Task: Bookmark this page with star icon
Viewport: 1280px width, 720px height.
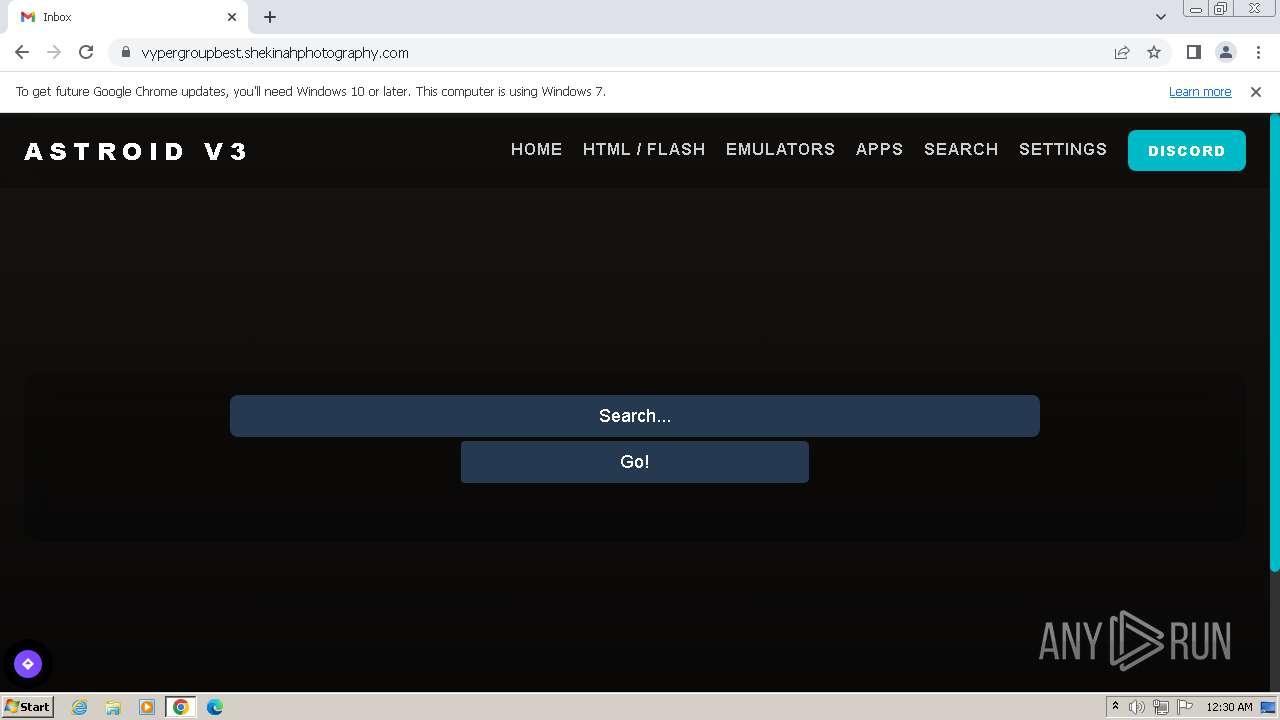Action: pyautogui.click(x=1154, y=53)
